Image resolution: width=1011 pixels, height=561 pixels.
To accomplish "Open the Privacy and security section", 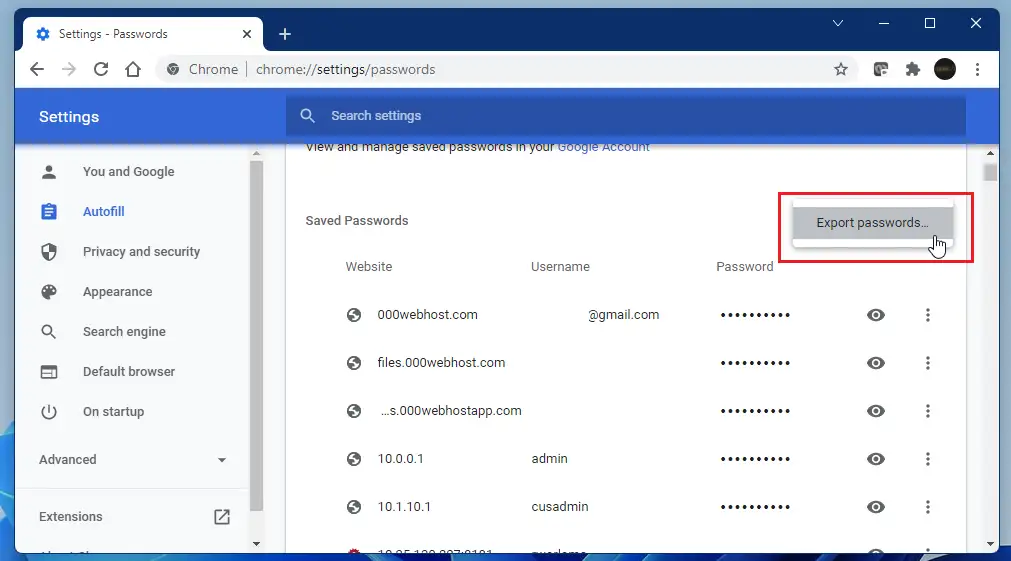I will pos(141,252).
